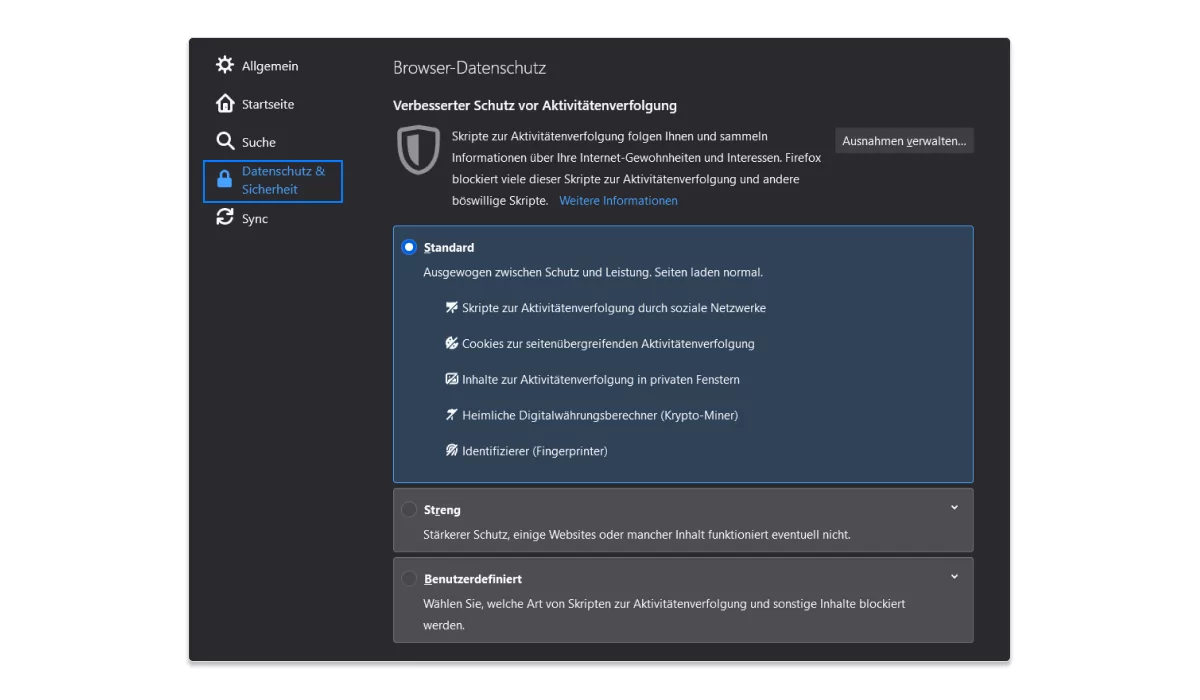Image resolution: width=1200 pixels, height=700 pixels.
Task: Click 'Skripte zur Aktivitätenverfolgung durch soziale Netzwerke'
Action: (614, 308)
